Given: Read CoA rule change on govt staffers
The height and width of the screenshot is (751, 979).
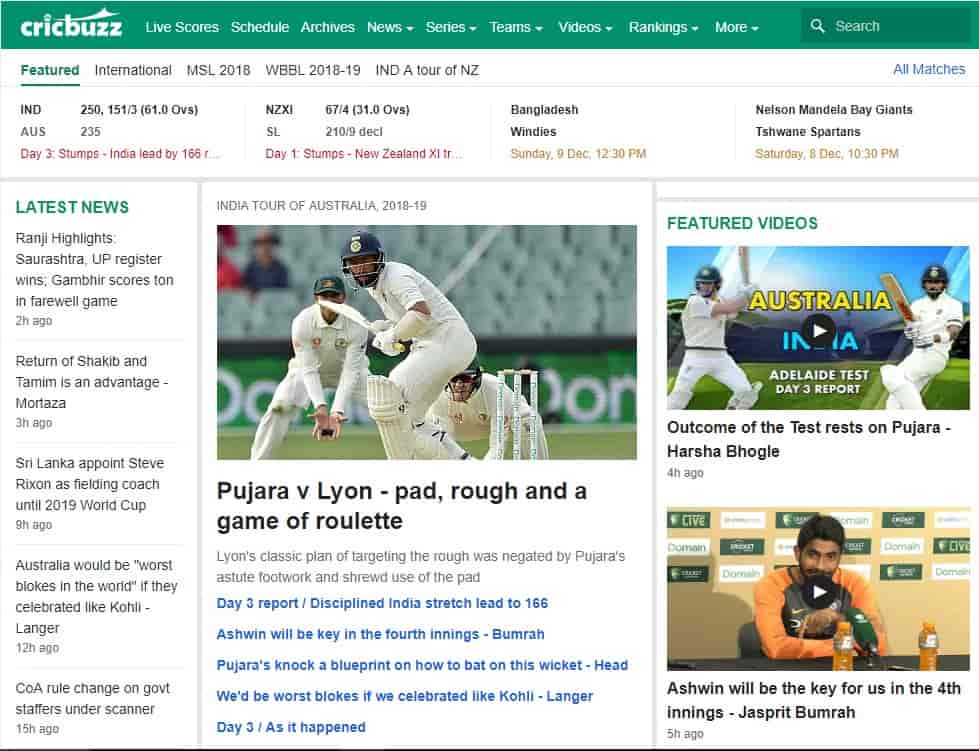Looking at the screenshot, I should 92,699.
